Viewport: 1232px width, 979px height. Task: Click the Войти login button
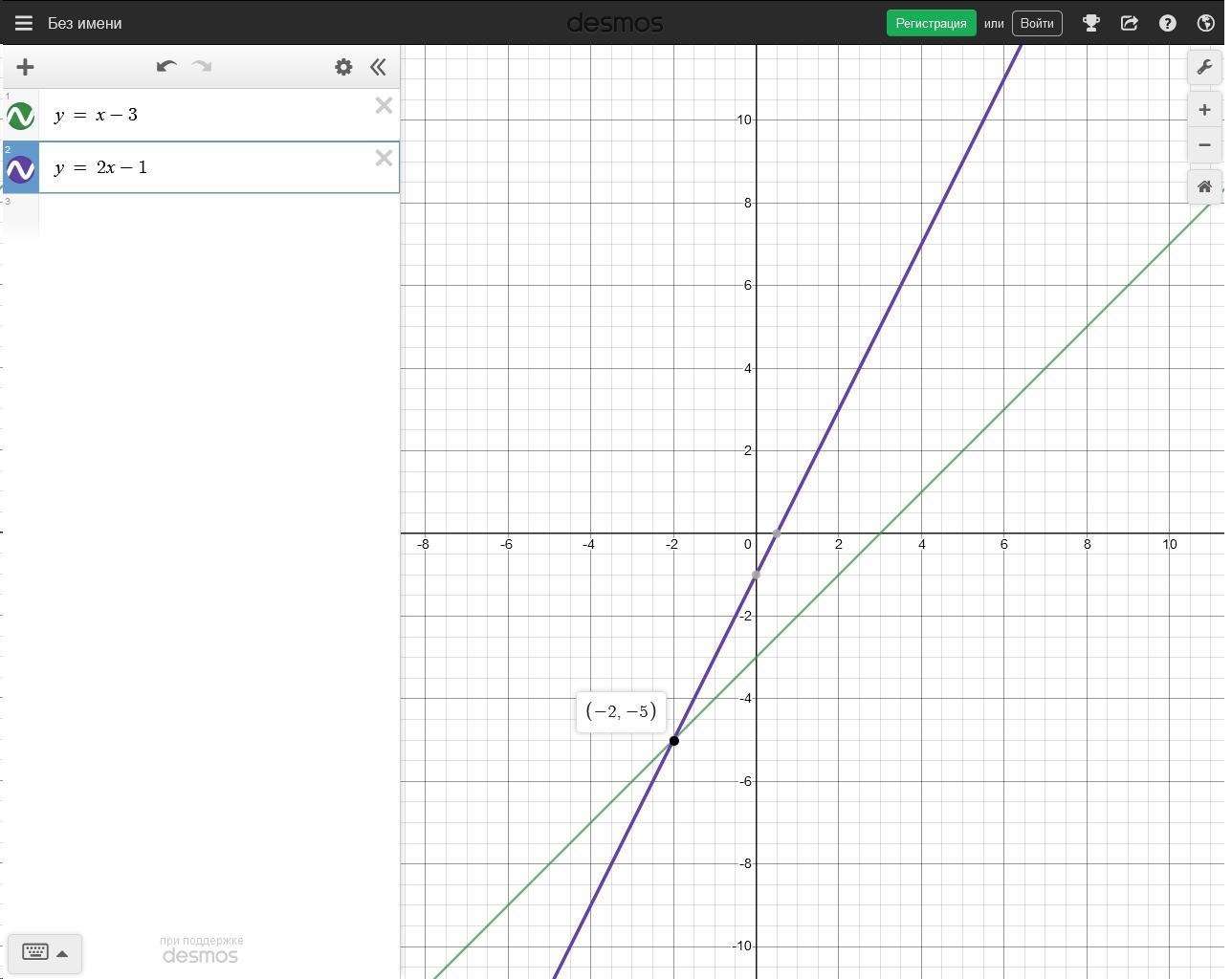tap(1037, 23)
